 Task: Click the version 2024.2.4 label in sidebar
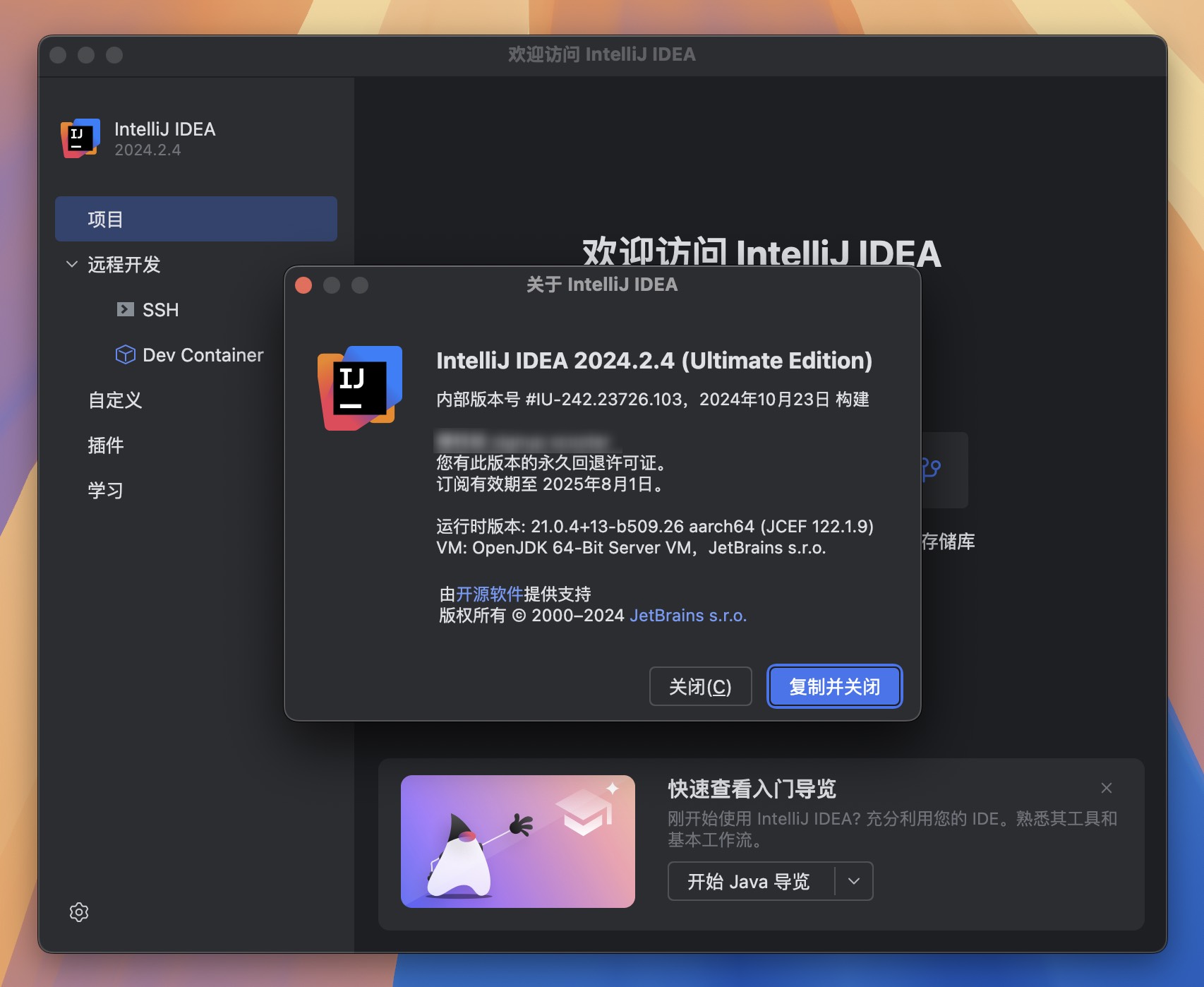pyautogui.click(x=148, y=150)
